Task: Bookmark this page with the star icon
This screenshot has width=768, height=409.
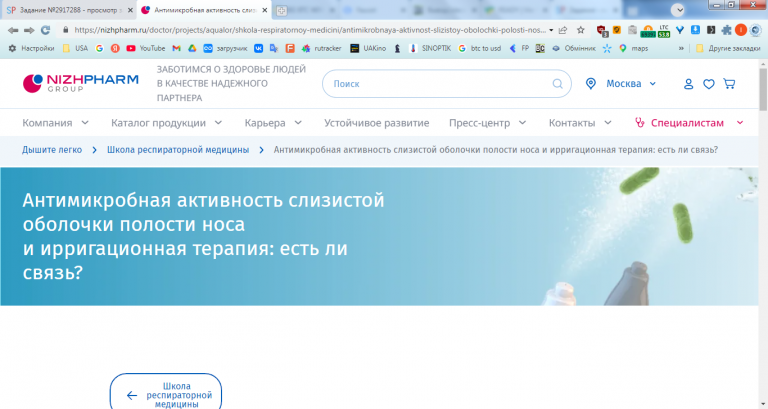Action: pyautogui.click(x=581, y=30)
